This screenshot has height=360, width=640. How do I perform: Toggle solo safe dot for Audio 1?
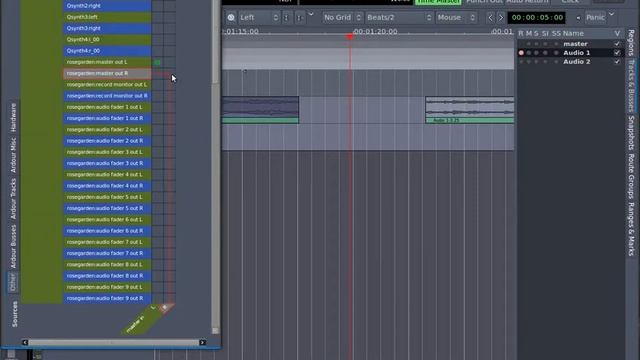[x=556, y=53]
